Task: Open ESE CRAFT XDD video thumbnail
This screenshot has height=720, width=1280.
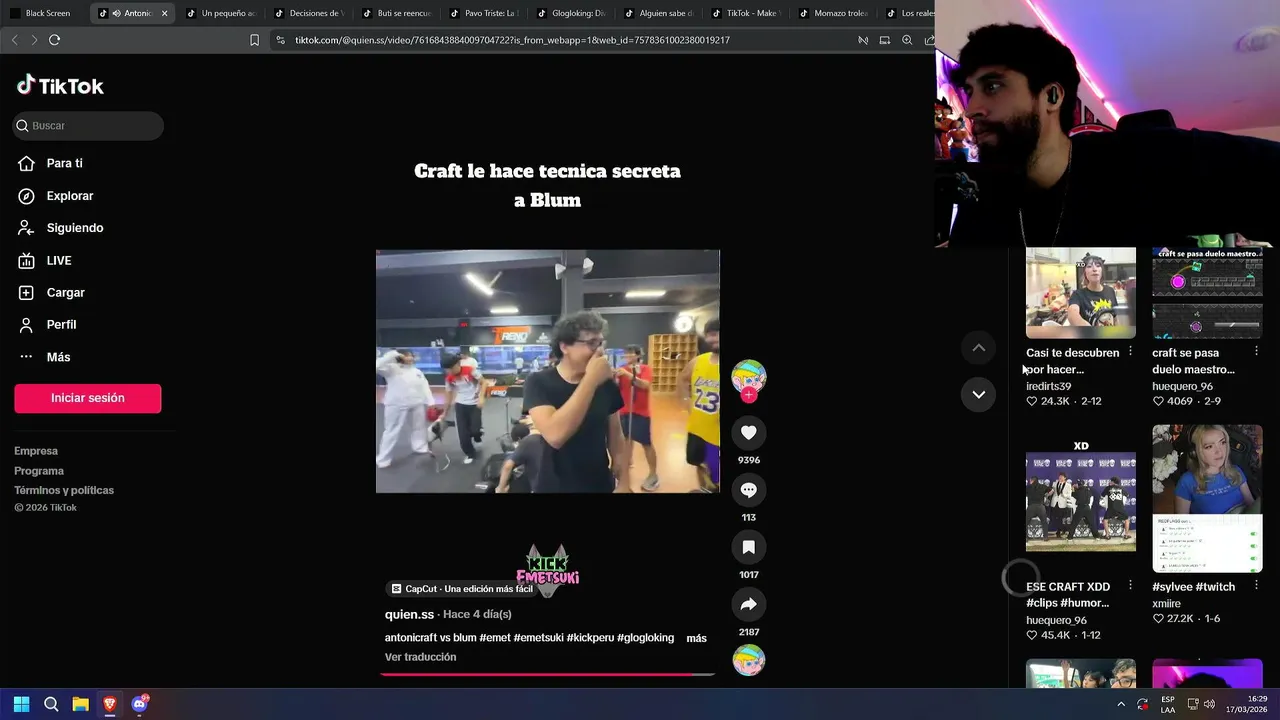Action: point(1081,498)
